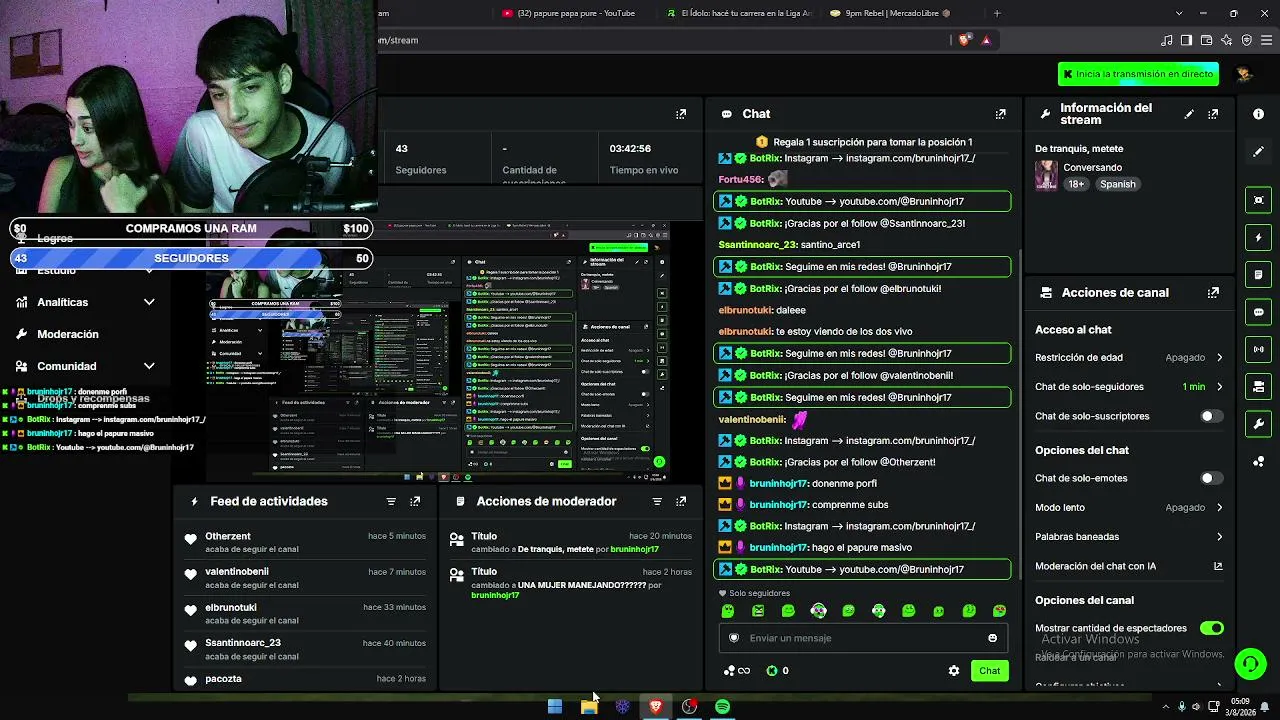
Task: Open chat settings gear icon
Action: tap(953, 671)
